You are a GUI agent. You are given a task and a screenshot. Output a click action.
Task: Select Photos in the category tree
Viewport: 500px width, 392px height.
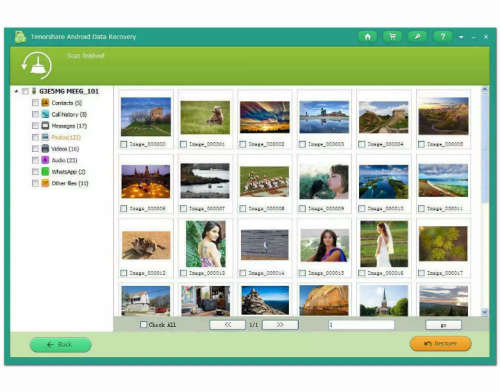(x=66, y=137)
